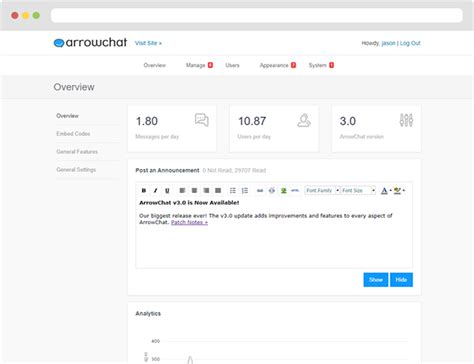Select General Settings in the left sidebar
474x364 pixels.
point(76,170)
